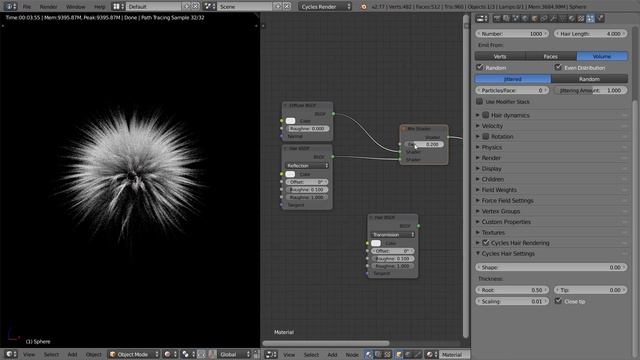640x360 pixels.
Task: Enable the Use Modifier Stack checkbox
Action: 480,101
